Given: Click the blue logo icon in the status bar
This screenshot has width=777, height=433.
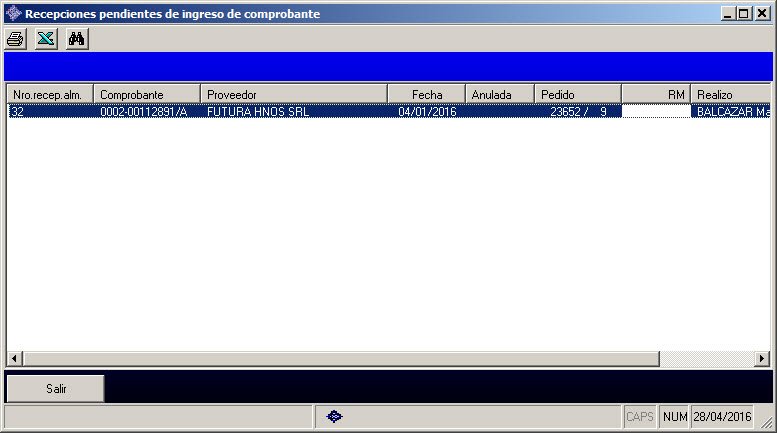Looking at the screenshot, I should (x=335, y=416).
